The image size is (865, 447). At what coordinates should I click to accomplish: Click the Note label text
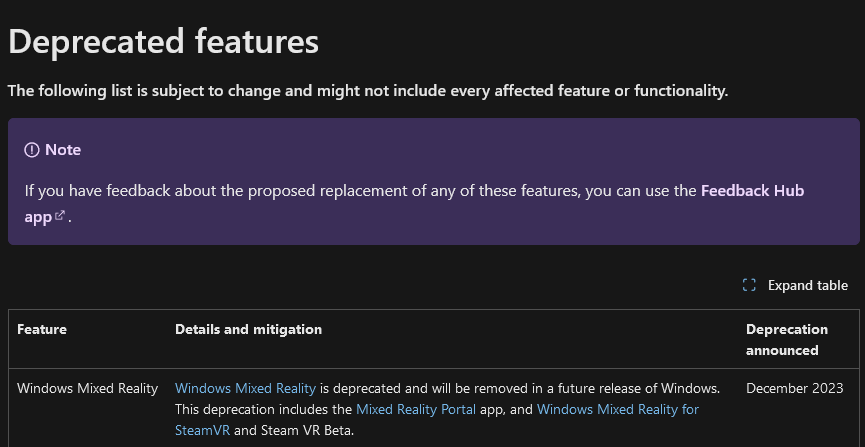point(63,150)
